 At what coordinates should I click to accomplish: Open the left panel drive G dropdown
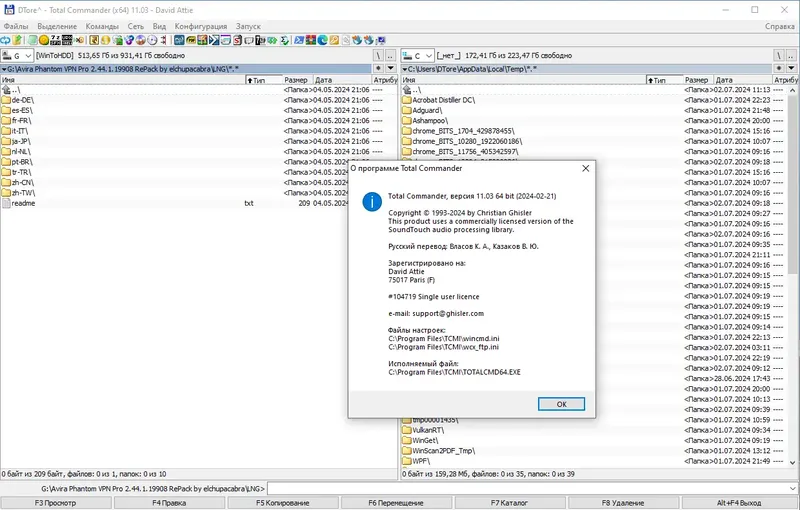[17, 56]
